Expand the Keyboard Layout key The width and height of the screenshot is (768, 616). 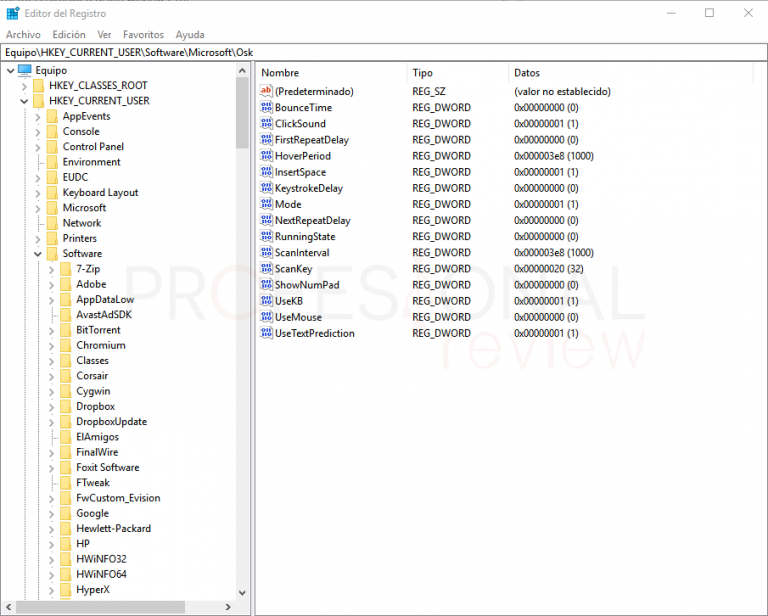38,193
